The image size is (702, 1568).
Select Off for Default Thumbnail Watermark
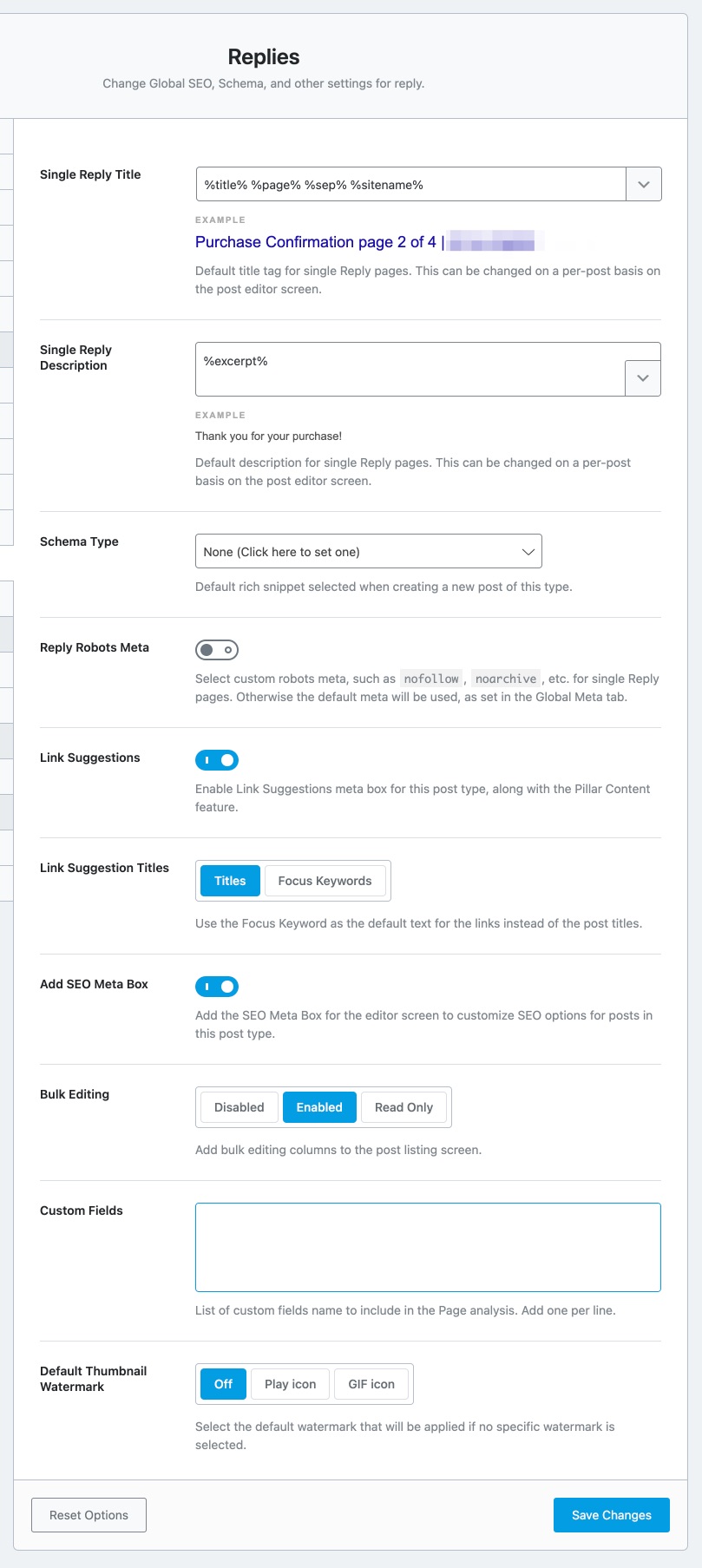coord(224,1384)
